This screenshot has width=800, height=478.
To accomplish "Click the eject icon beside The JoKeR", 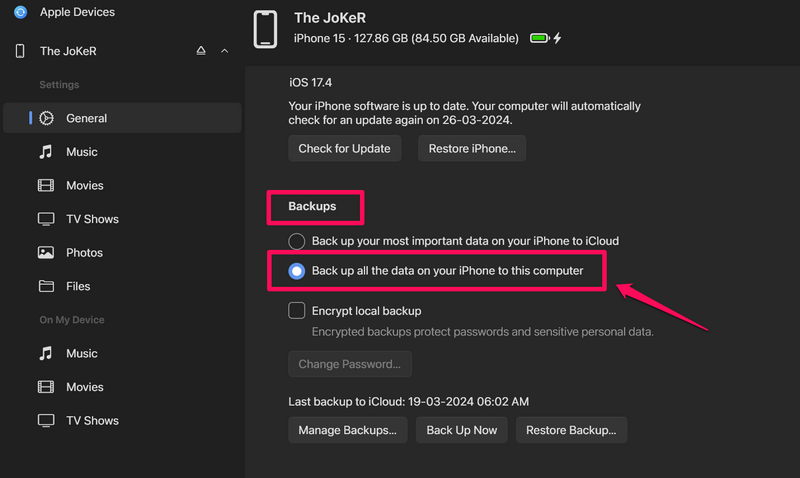I will click(201, 51).
